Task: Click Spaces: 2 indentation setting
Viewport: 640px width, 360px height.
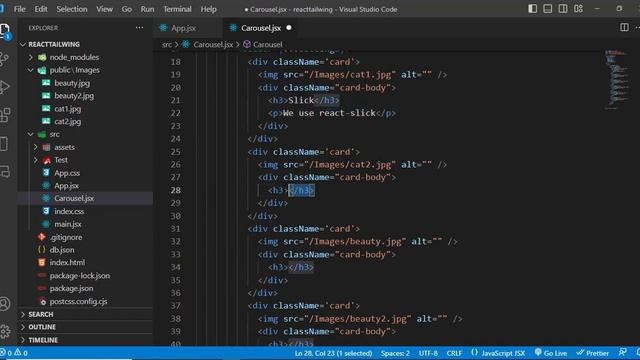Action: pos(395,353)
